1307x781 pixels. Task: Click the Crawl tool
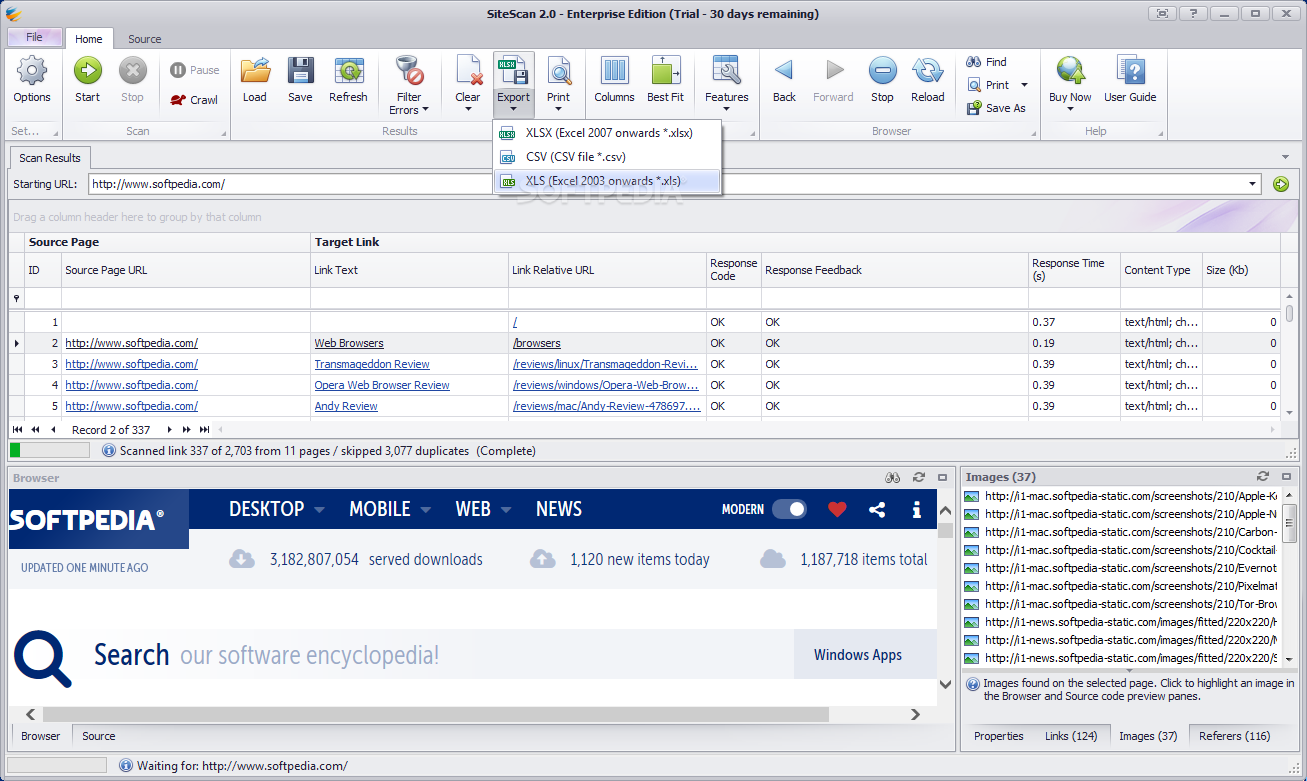click(x=193, y=100)
